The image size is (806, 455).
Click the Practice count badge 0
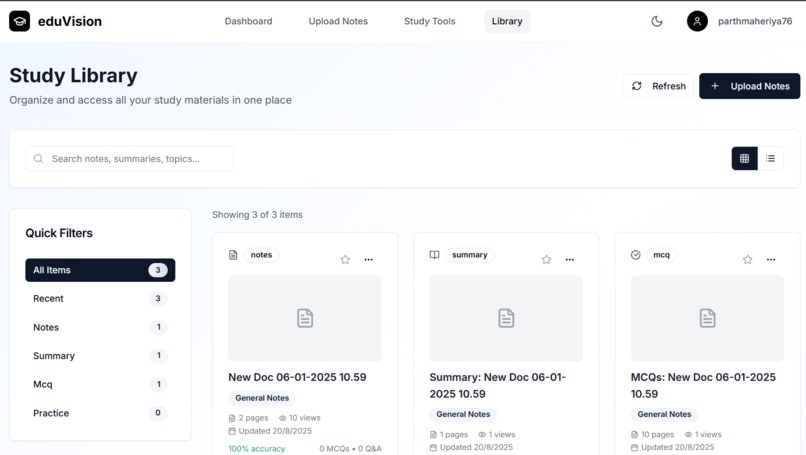point(158,413)
